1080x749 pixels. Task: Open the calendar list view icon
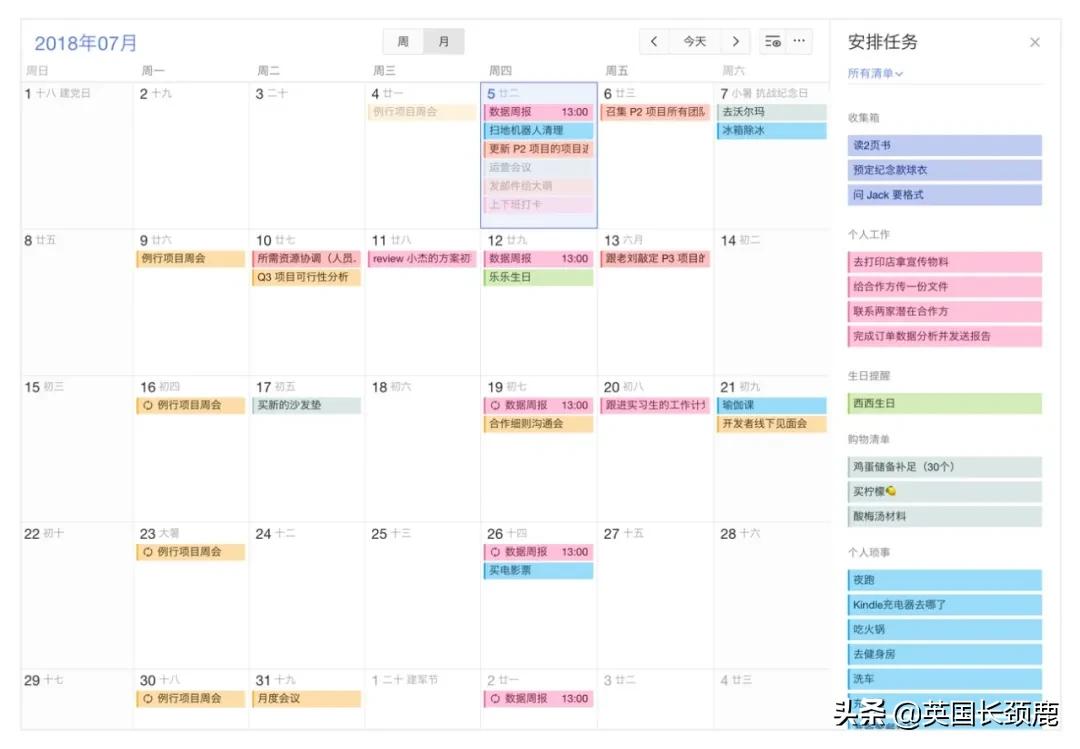[772, 42]
